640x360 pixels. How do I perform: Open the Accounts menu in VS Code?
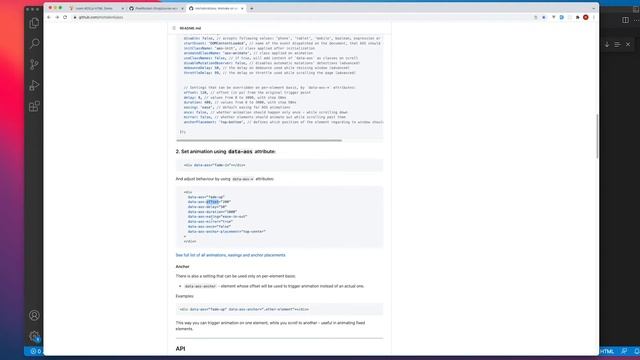pyautogui.click(x=34, y=315)
